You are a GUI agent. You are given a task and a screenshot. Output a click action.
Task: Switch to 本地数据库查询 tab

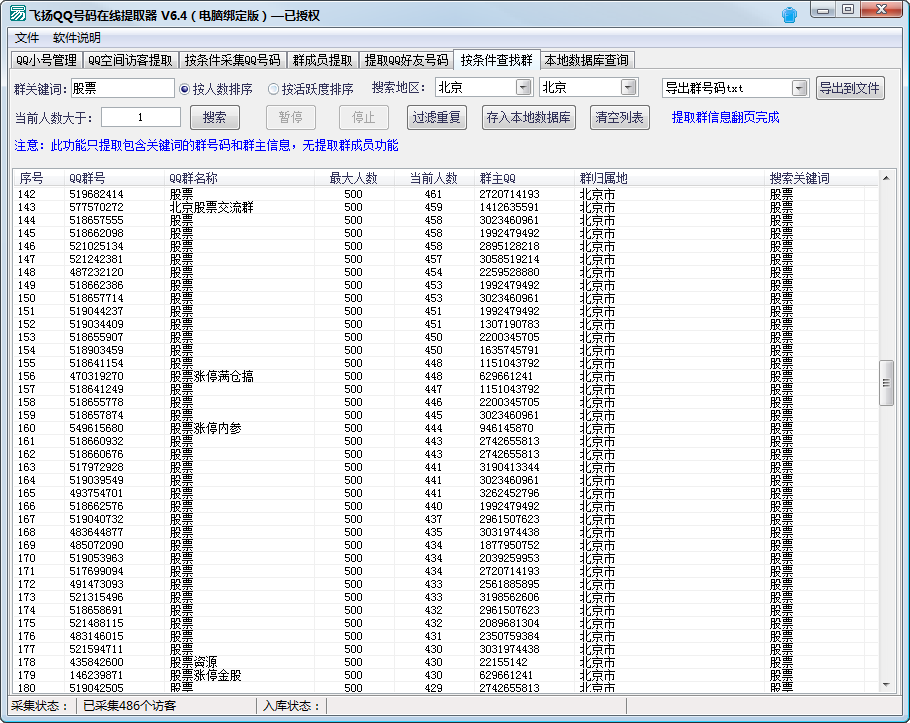pyautogui.click(x=587, y=60)
